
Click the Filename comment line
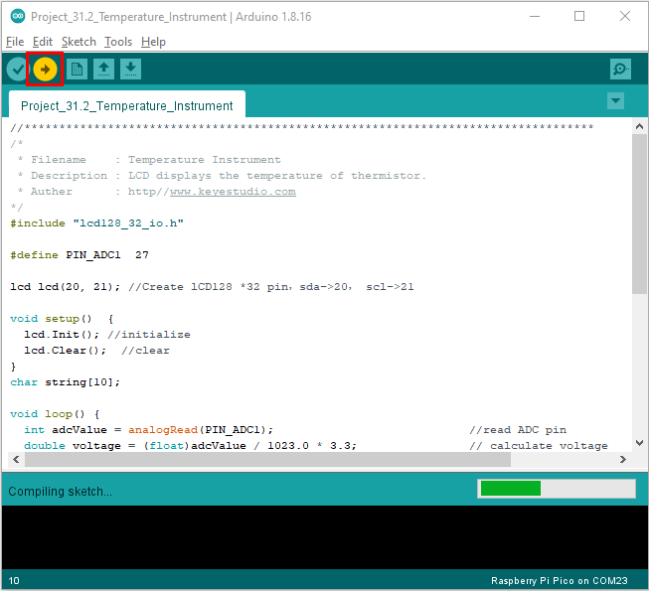[149, 160]
